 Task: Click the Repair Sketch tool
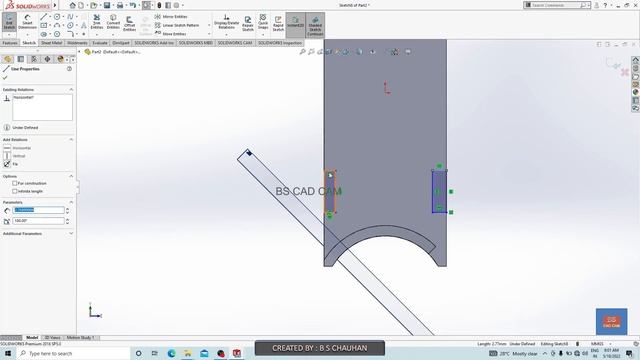point(248,23)
